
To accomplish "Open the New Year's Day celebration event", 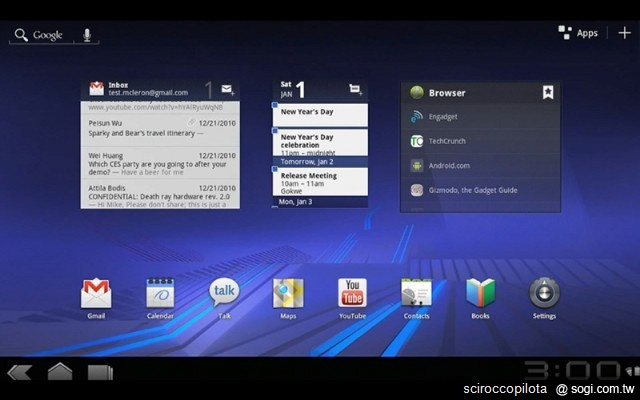I will tap(320, 143).
